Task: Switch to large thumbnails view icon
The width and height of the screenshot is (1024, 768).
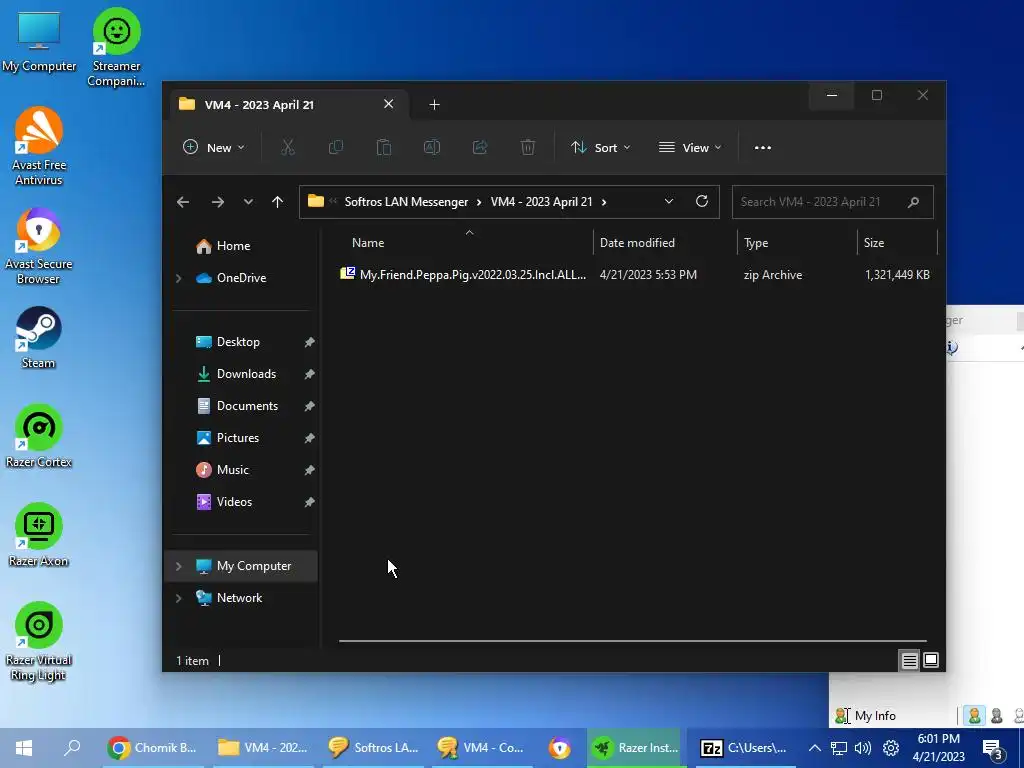Action: click(931, 660)
